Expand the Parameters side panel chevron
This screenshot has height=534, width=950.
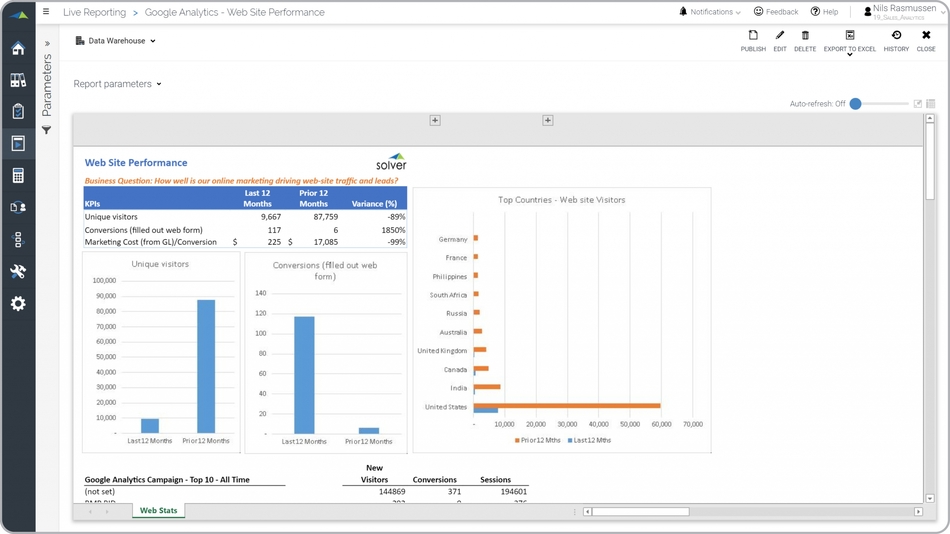46,44
